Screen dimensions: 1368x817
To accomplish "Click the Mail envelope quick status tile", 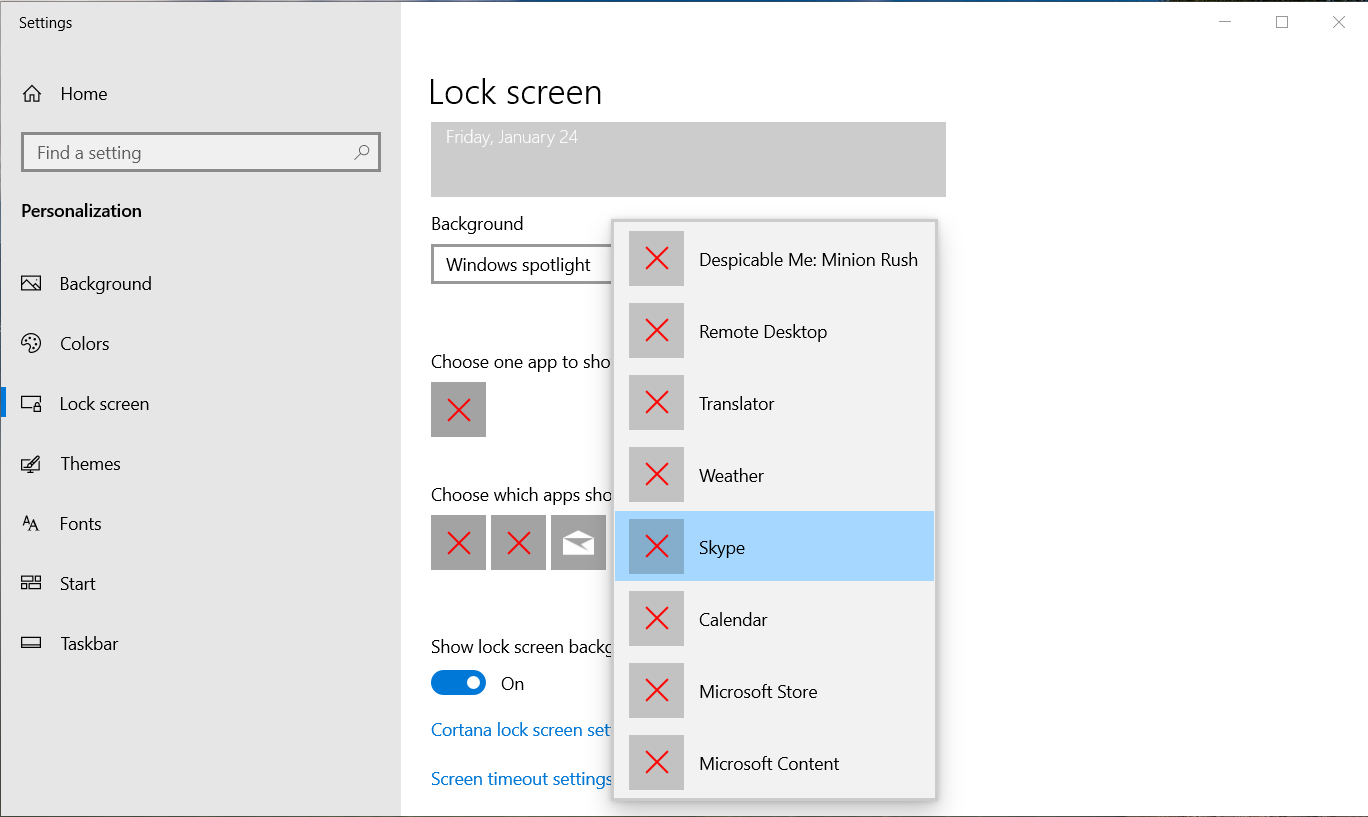I will pos(578,543).
